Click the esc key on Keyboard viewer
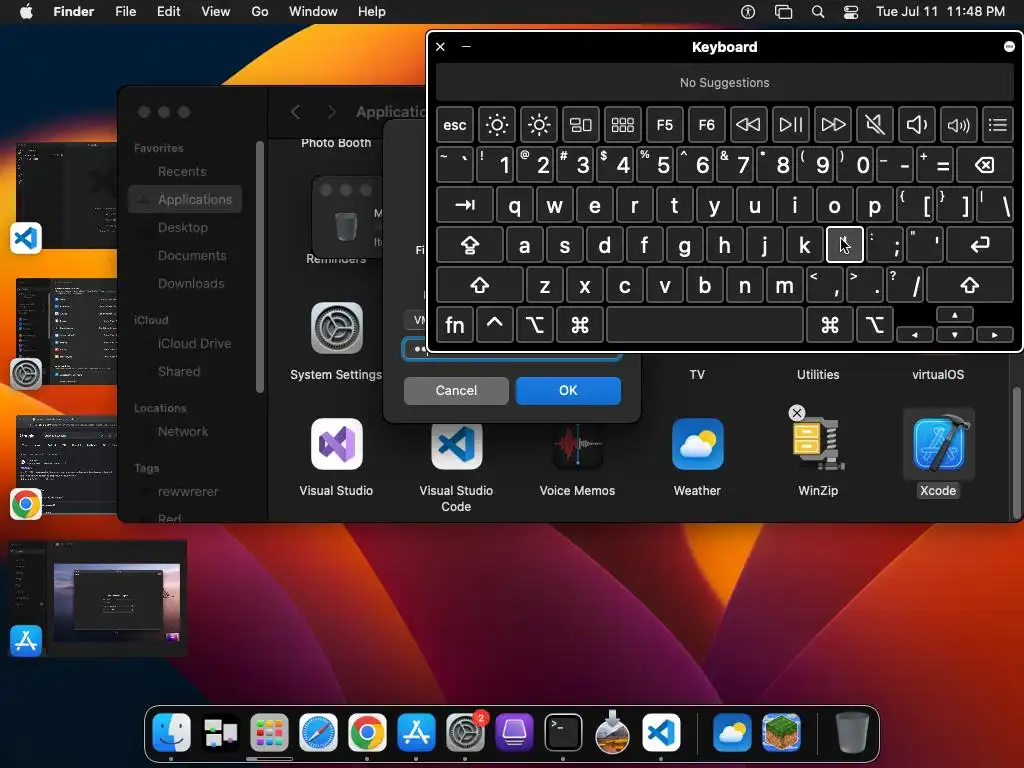Image resolution: width=1024 pixels, height=768 pixels. (x=455, y=125)
